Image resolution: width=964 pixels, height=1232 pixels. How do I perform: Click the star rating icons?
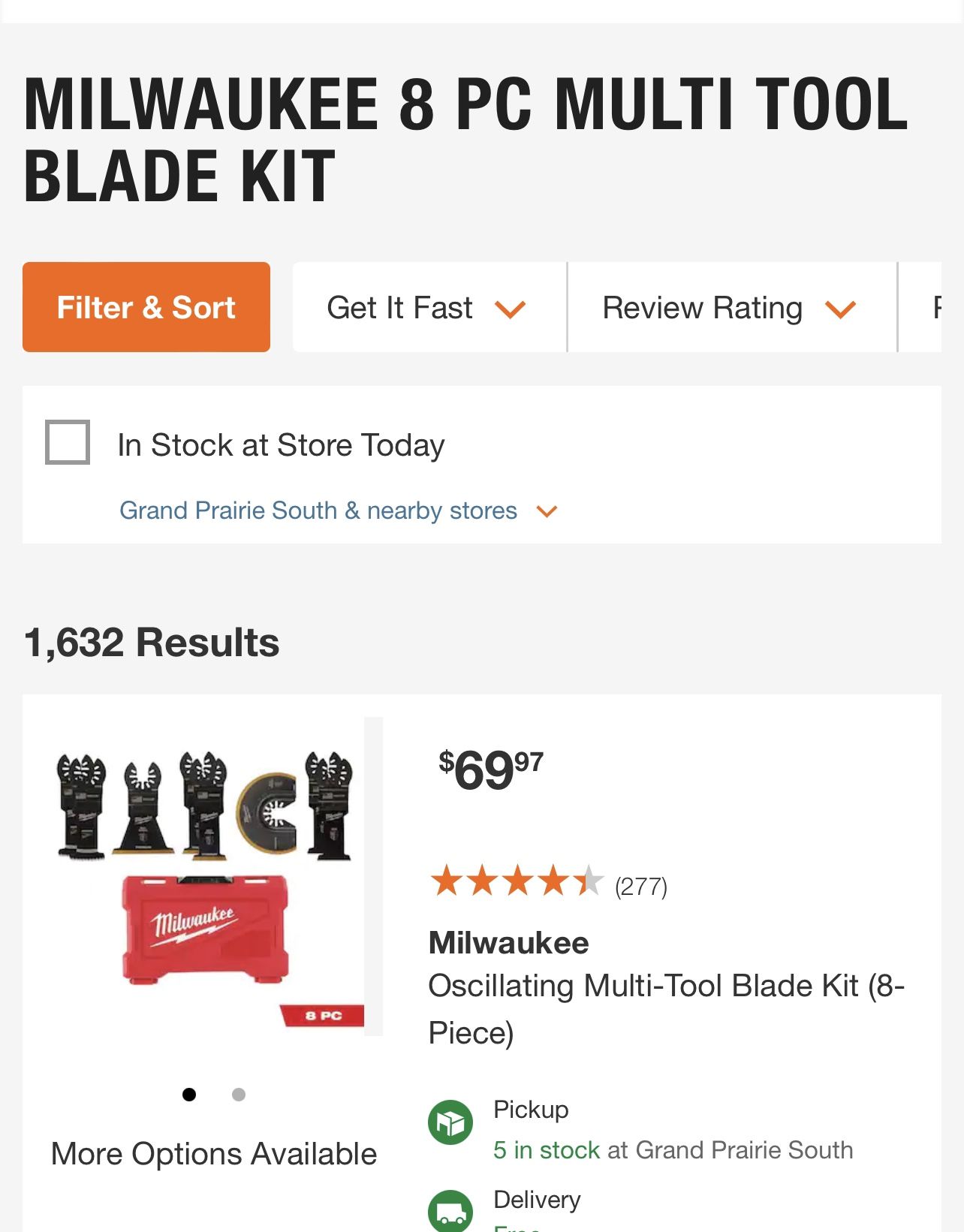(x=517, y=881)
